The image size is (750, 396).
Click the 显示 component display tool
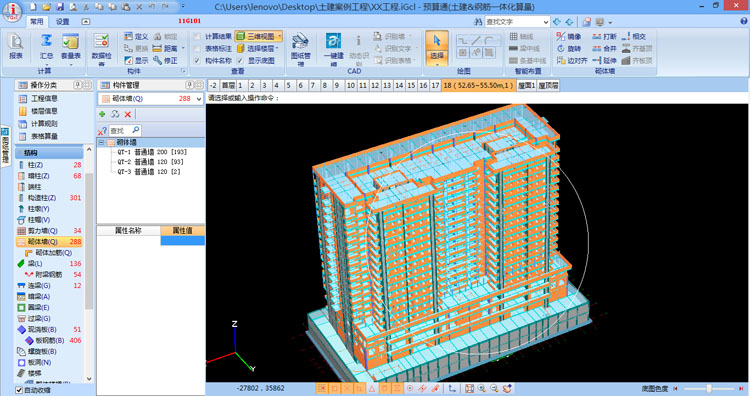pos(136,60)
